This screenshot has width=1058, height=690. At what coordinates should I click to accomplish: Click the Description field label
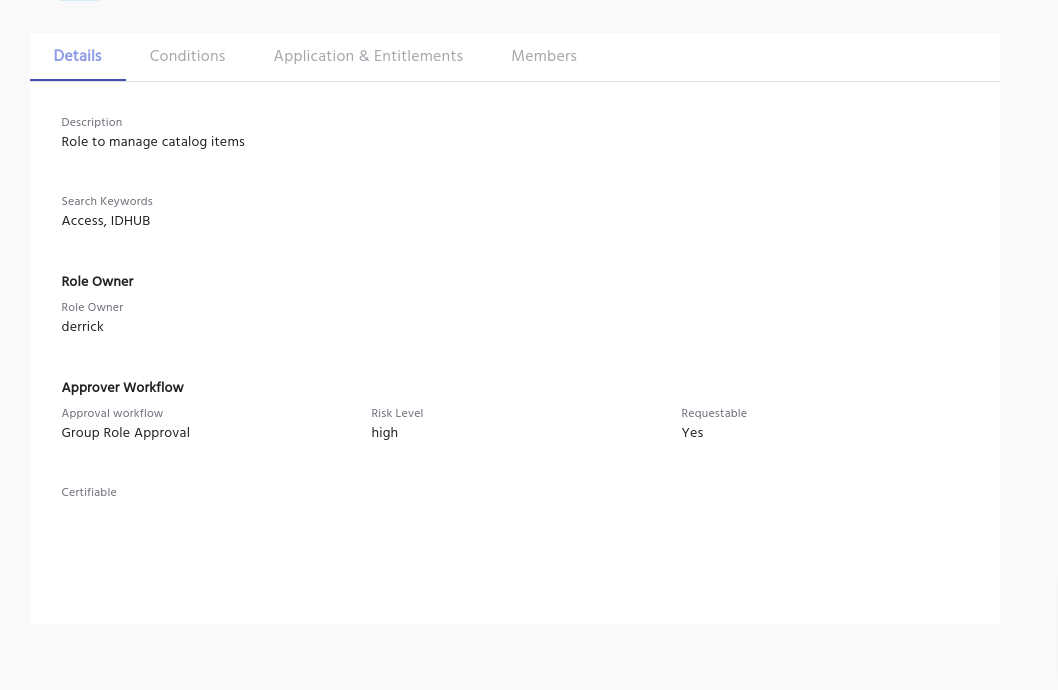[92, 122]
